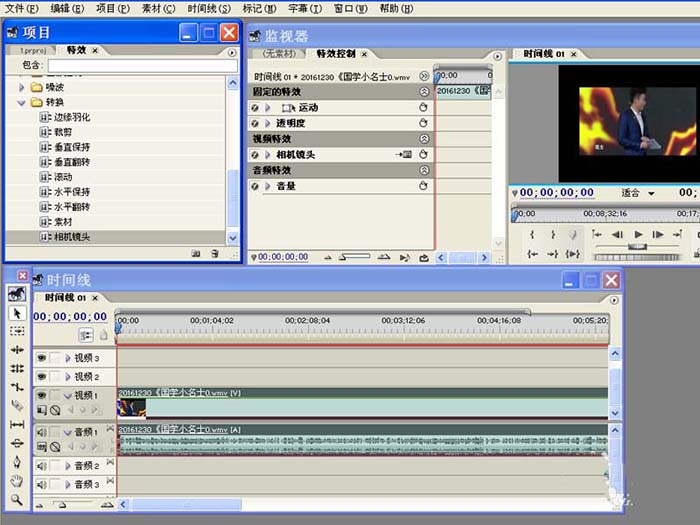
Task: Set the Out point in the monitor
Action: [x=553, y=234]
